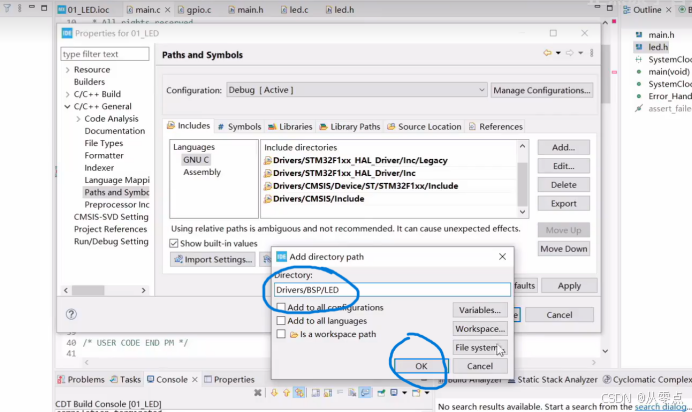Image resolution: width=692 pixels, height=412 pixels.
Task: Close the Add directory path dialog with X
Action: [x=502, y=257]
